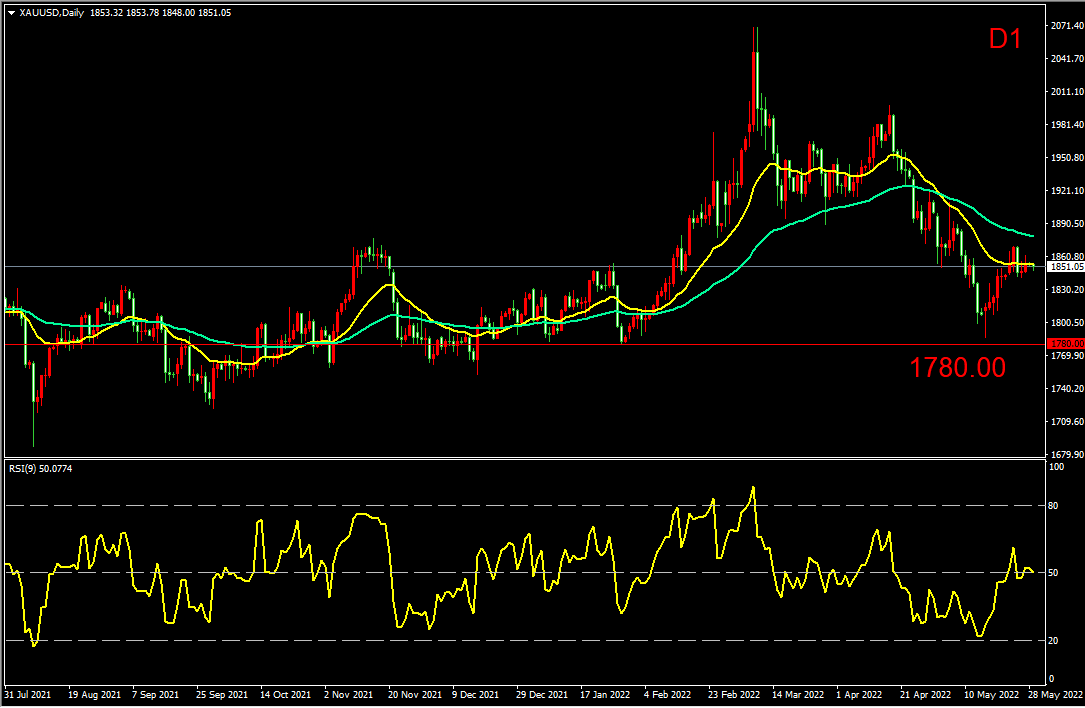Viewport: 1085px width, 708px height.
Task: Click the 2041.70 price scale value
Action: point(1067,59)
